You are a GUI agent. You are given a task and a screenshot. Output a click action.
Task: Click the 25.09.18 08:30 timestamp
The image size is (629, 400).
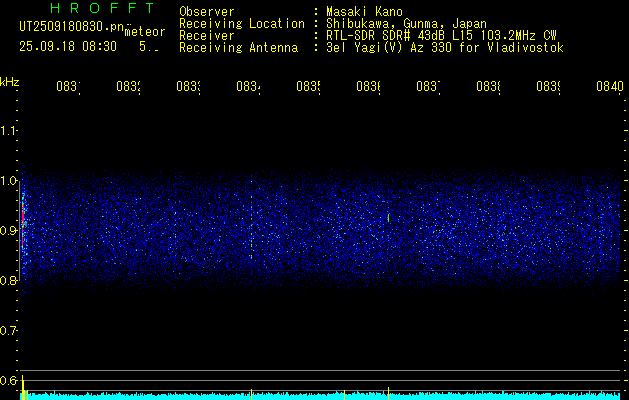click(x=68, y=46)
